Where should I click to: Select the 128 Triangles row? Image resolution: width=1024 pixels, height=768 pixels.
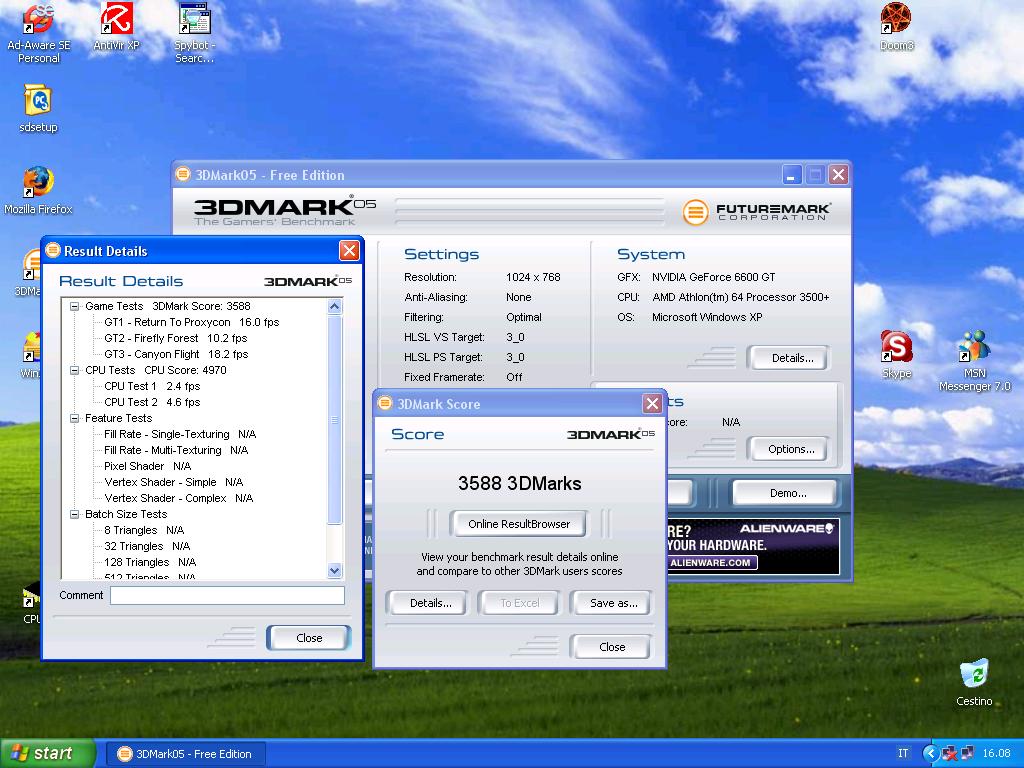150,562
